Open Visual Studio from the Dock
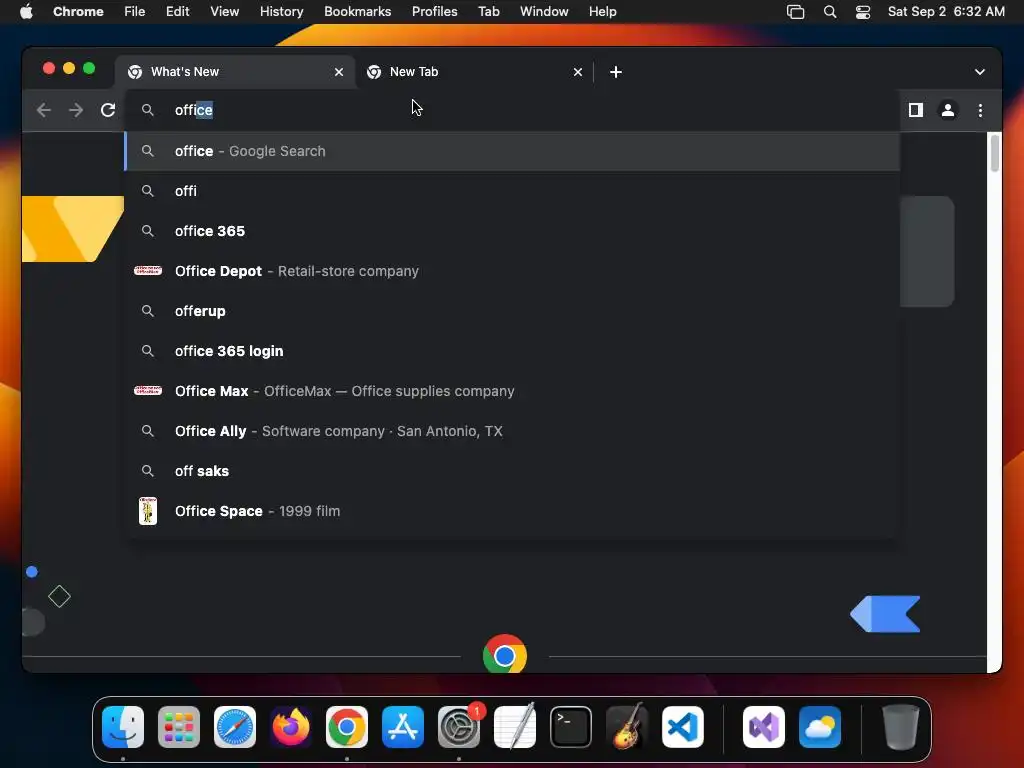Image resolution: width=1024 pixels, height=768 pixels. (x=764, y=727)
